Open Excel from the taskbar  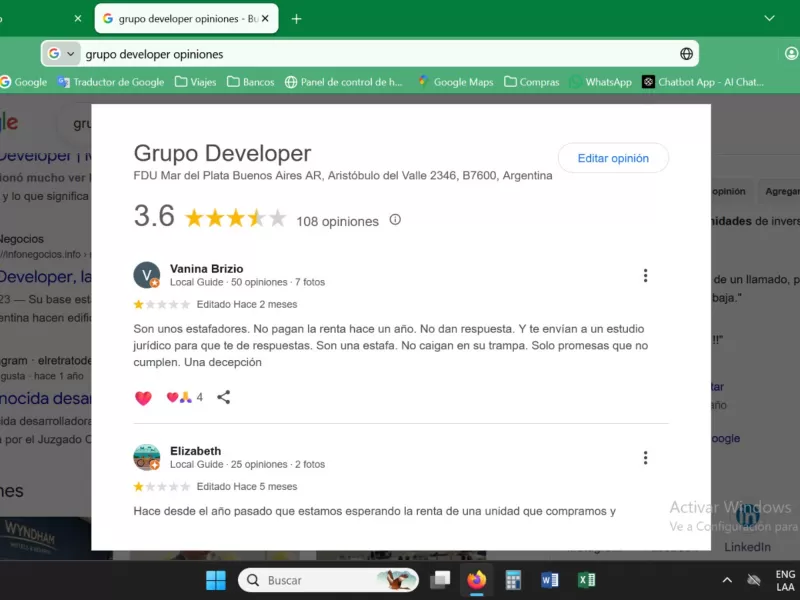[x=586, y=580]
